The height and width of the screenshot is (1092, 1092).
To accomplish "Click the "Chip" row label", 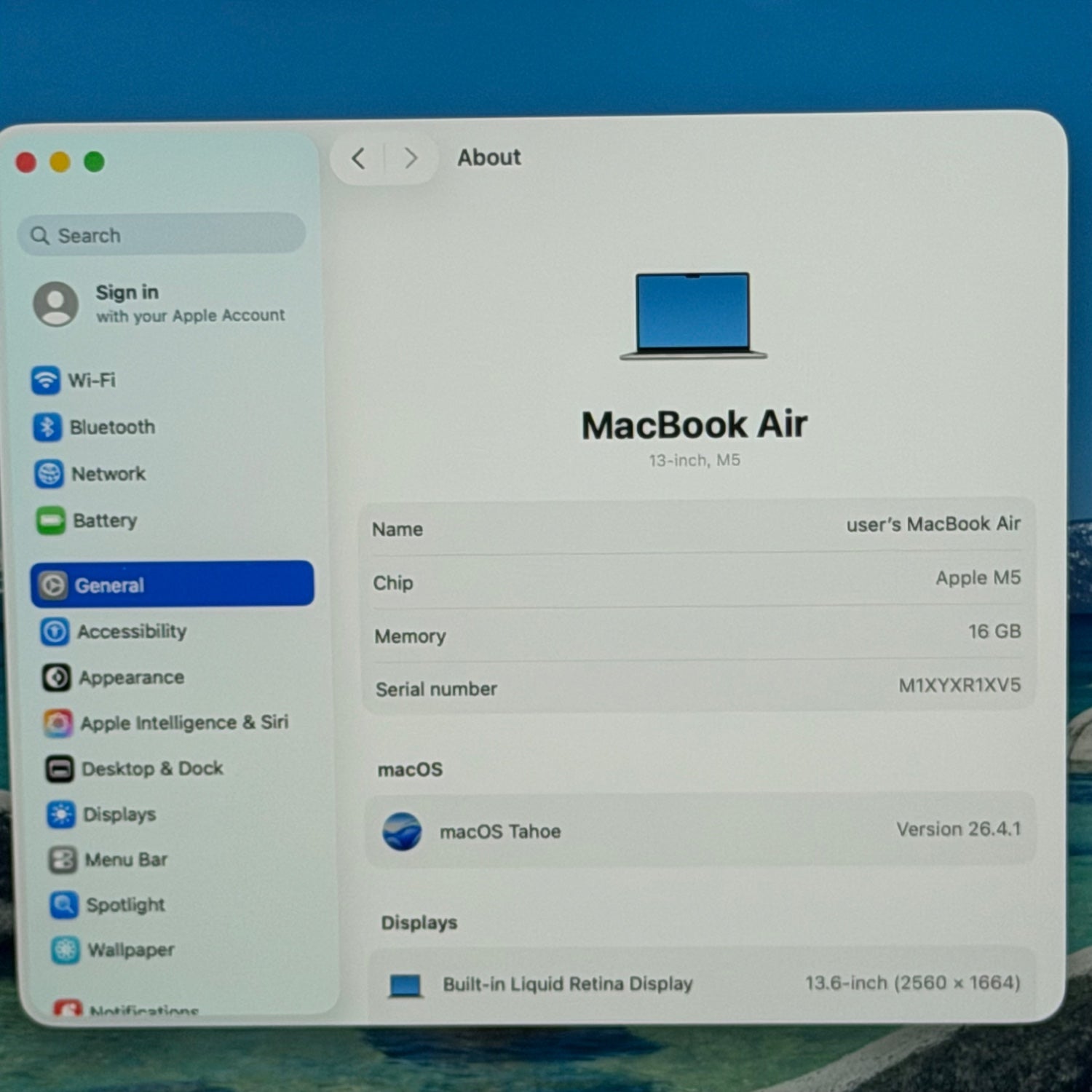I will click(x=393, y=583).
